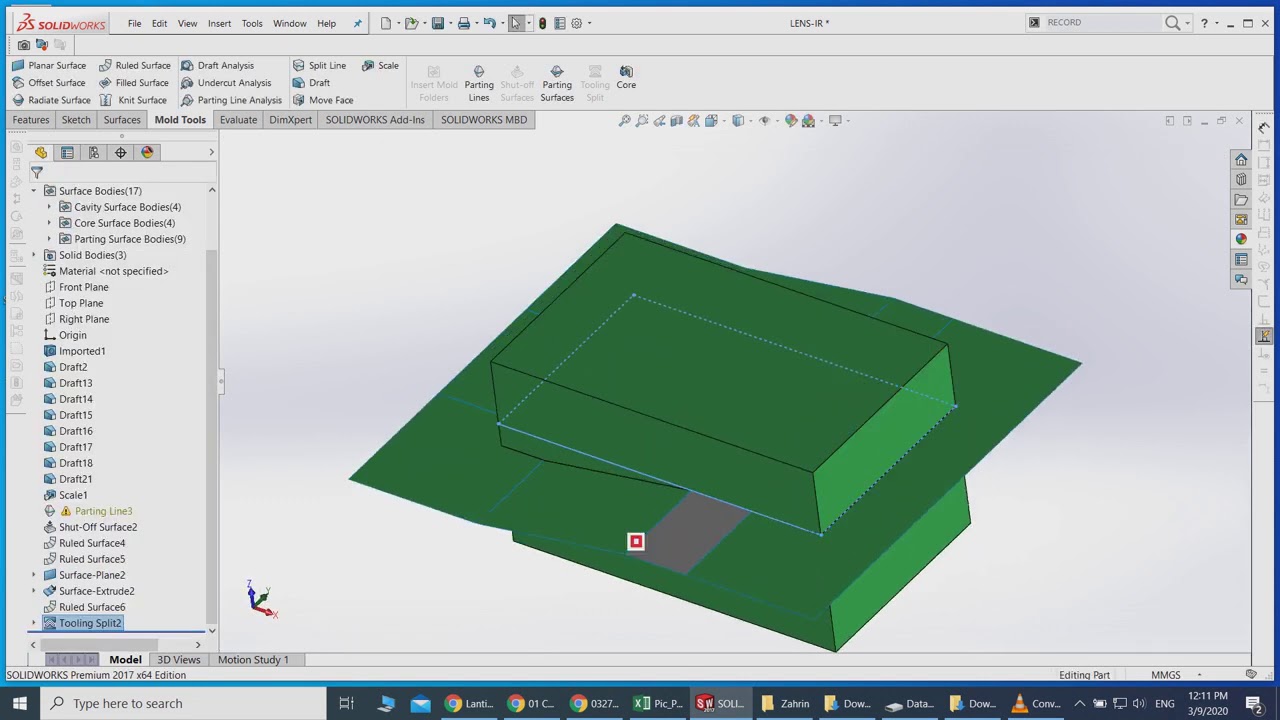Expand Core Surface Bodies(4) folder
The image size is (1280, 720).
click(x=49, y=223)
